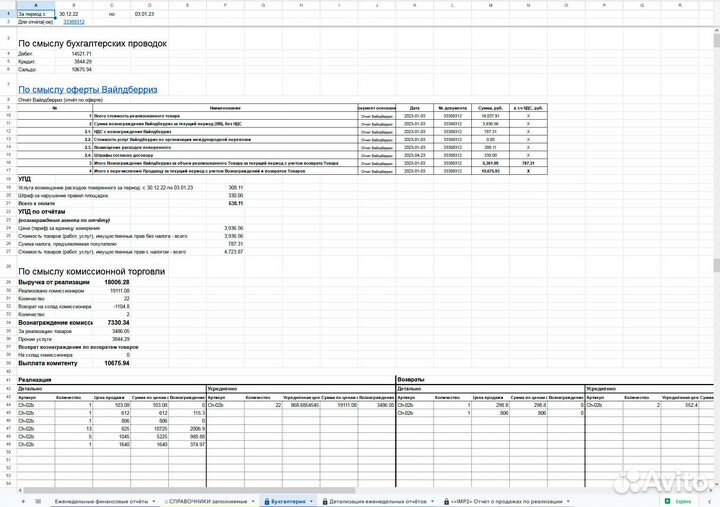Open dropdown arrow on Бухгалтерия tab
This screenshot has width=720, height=507.
point(311,499)
